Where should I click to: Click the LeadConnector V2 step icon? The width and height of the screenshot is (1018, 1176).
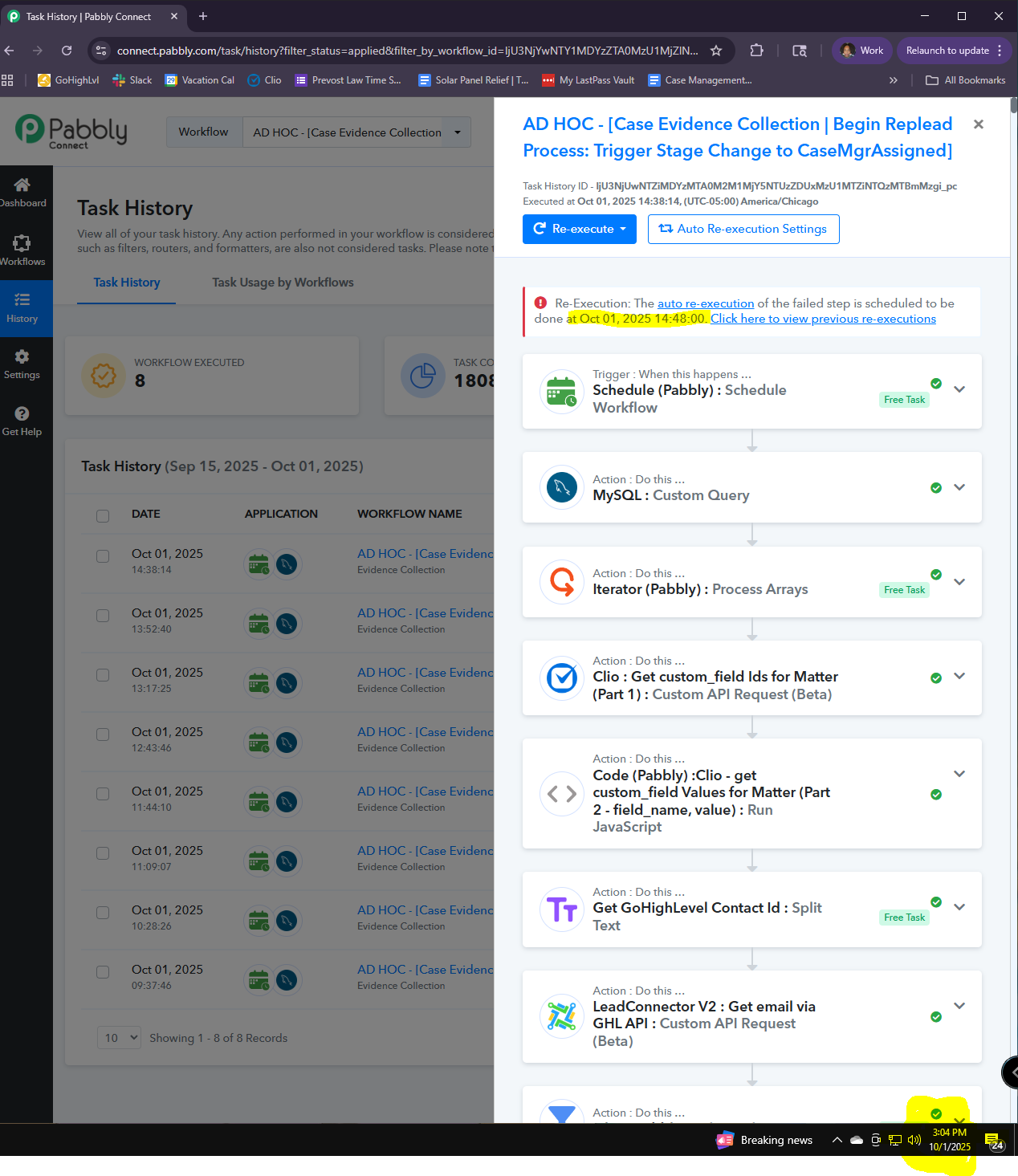pos(562,1016)
